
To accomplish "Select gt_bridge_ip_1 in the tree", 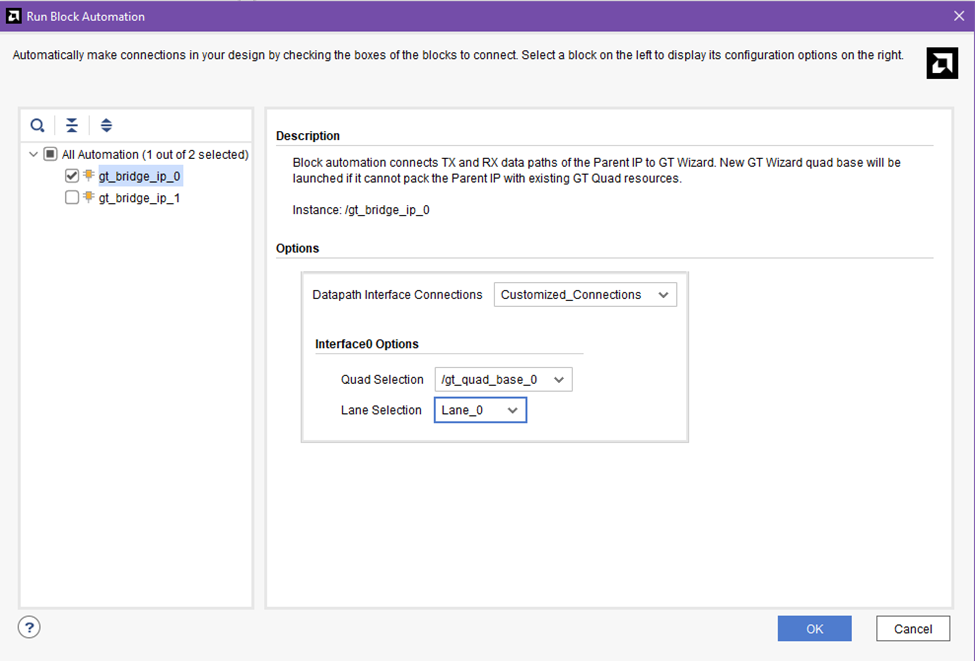I will [x=139, y=198].
